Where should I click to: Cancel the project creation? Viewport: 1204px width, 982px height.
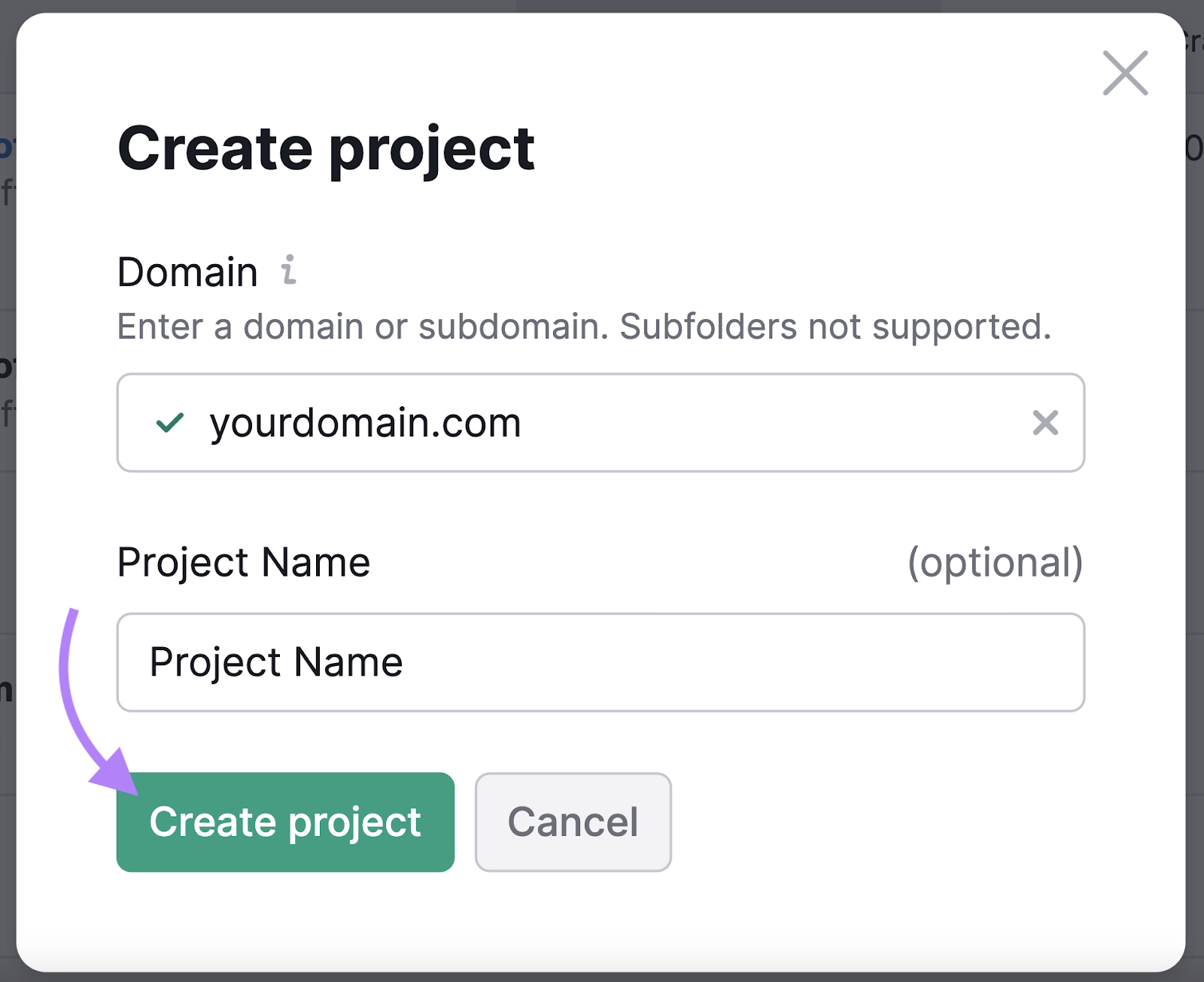[573, 822]
